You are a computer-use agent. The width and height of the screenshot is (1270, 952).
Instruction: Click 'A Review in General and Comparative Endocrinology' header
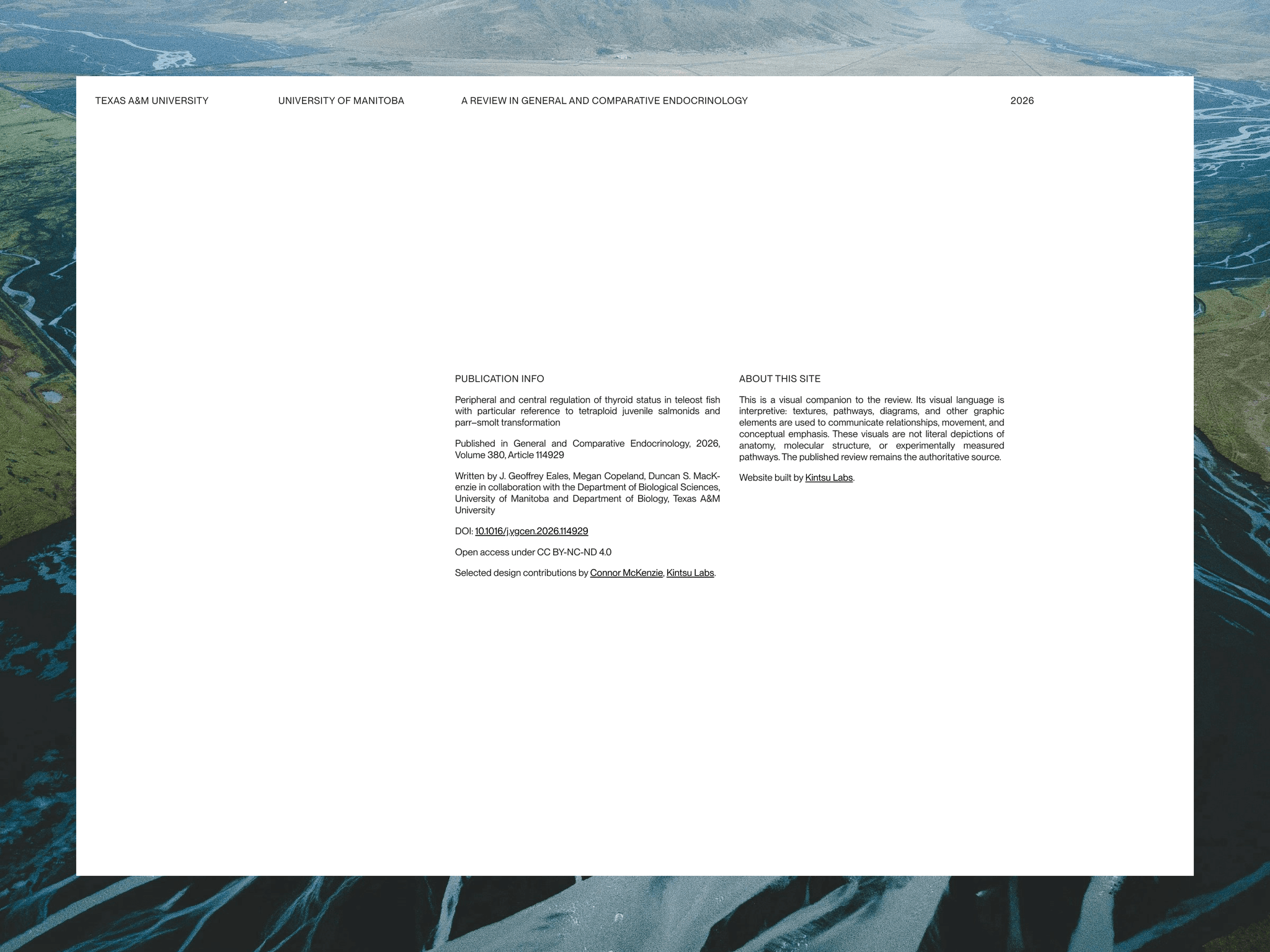pyautogui.click(x=605, y=100)
